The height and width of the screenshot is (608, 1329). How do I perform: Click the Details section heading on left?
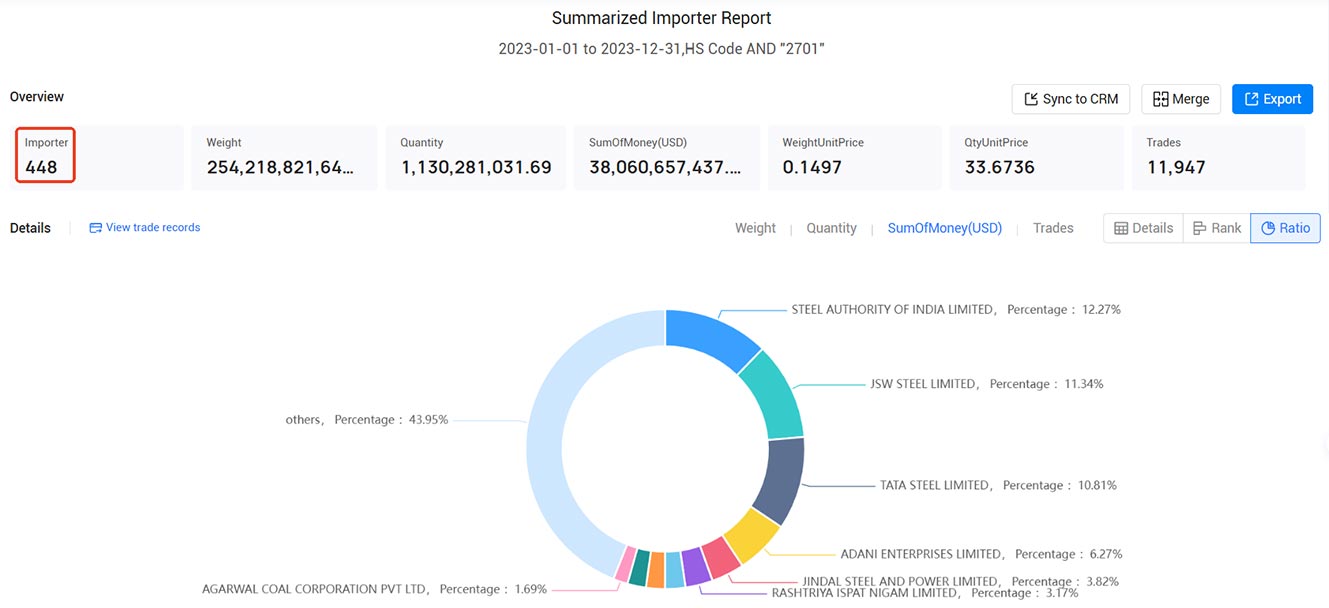point(30,228)
